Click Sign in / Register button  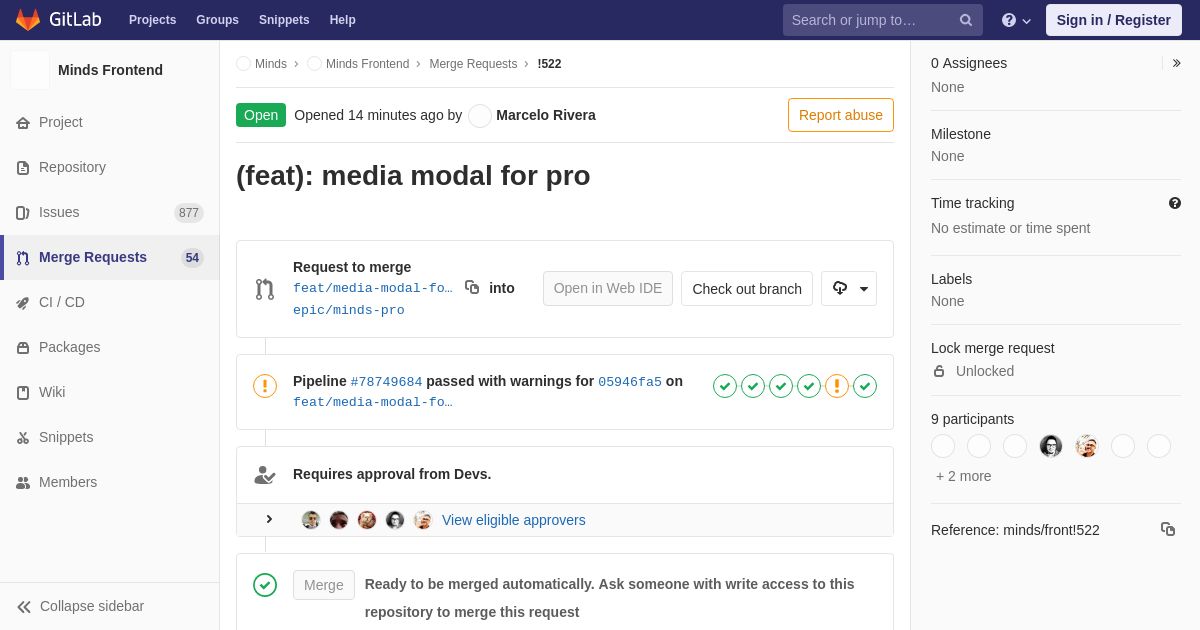(x=1114, y=20)
